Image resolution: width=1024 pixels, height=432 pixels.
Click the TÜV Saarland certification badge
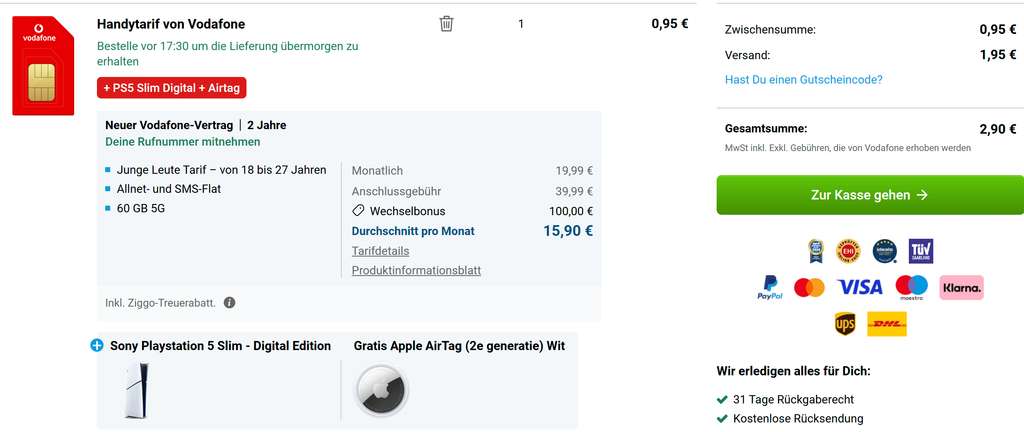[x=921, y=251]
